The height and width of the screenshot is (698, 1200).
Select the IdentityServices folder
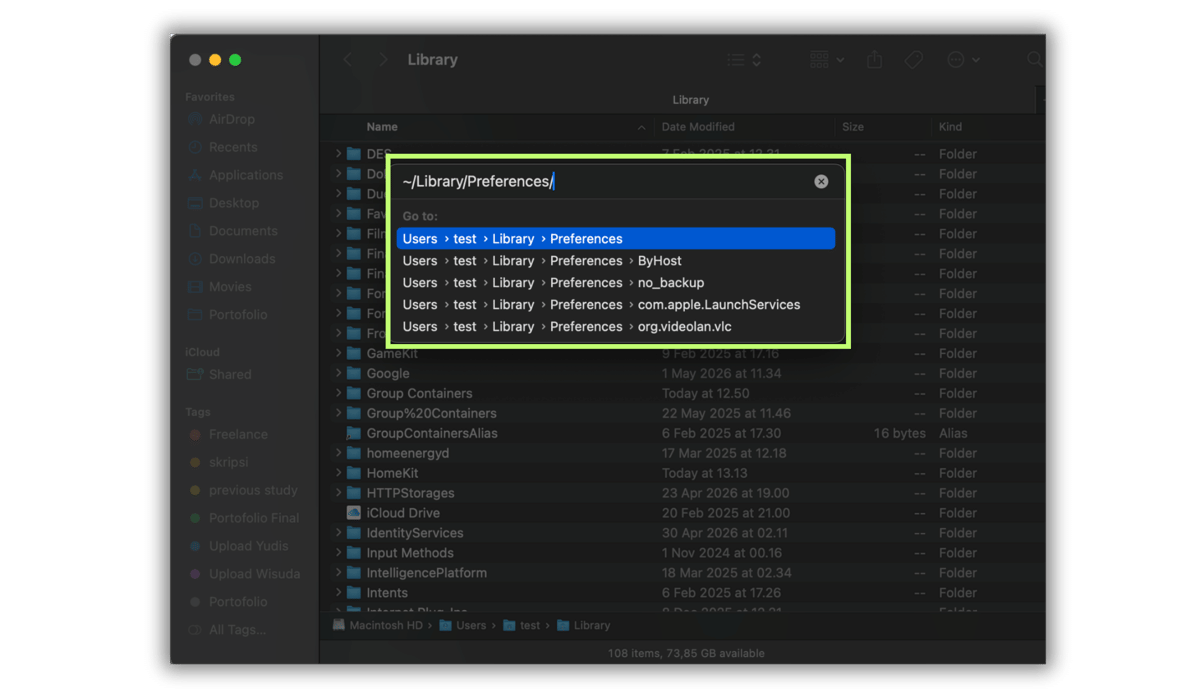tap(682, 533)
